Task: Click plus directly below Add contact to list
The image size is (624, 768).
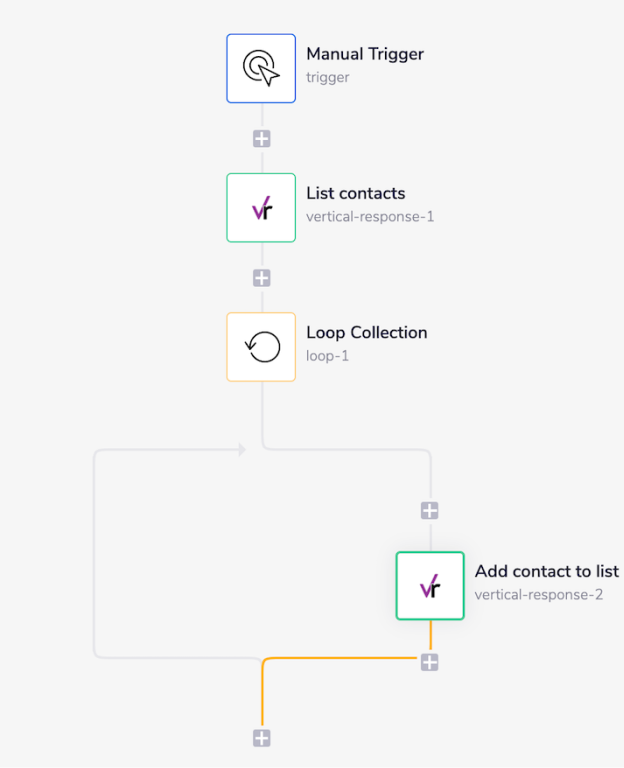Action: coord(430,662)
